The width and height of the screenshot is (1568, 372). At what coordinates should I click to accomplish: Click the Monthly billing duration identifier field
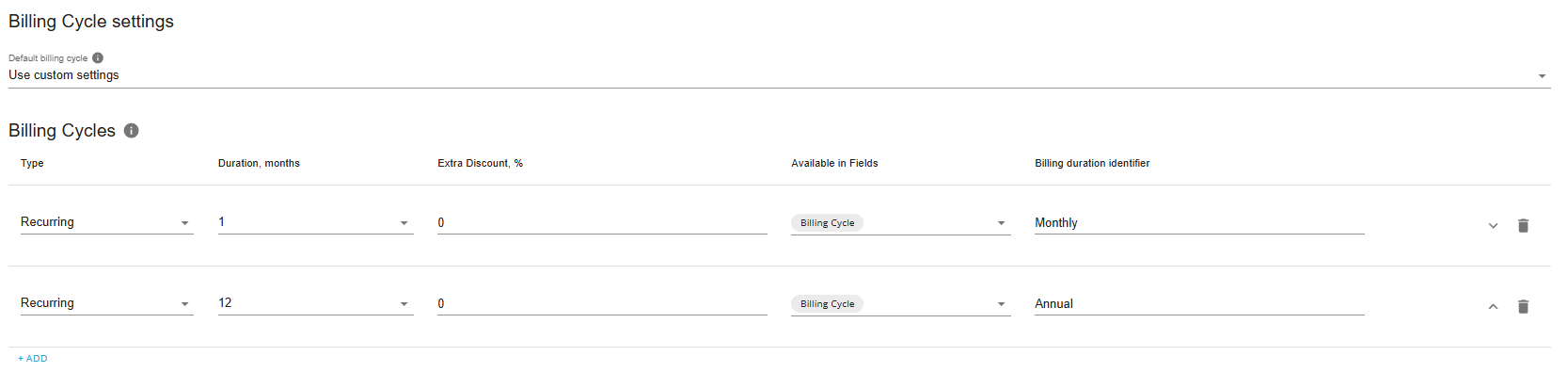coord(1199,223)
